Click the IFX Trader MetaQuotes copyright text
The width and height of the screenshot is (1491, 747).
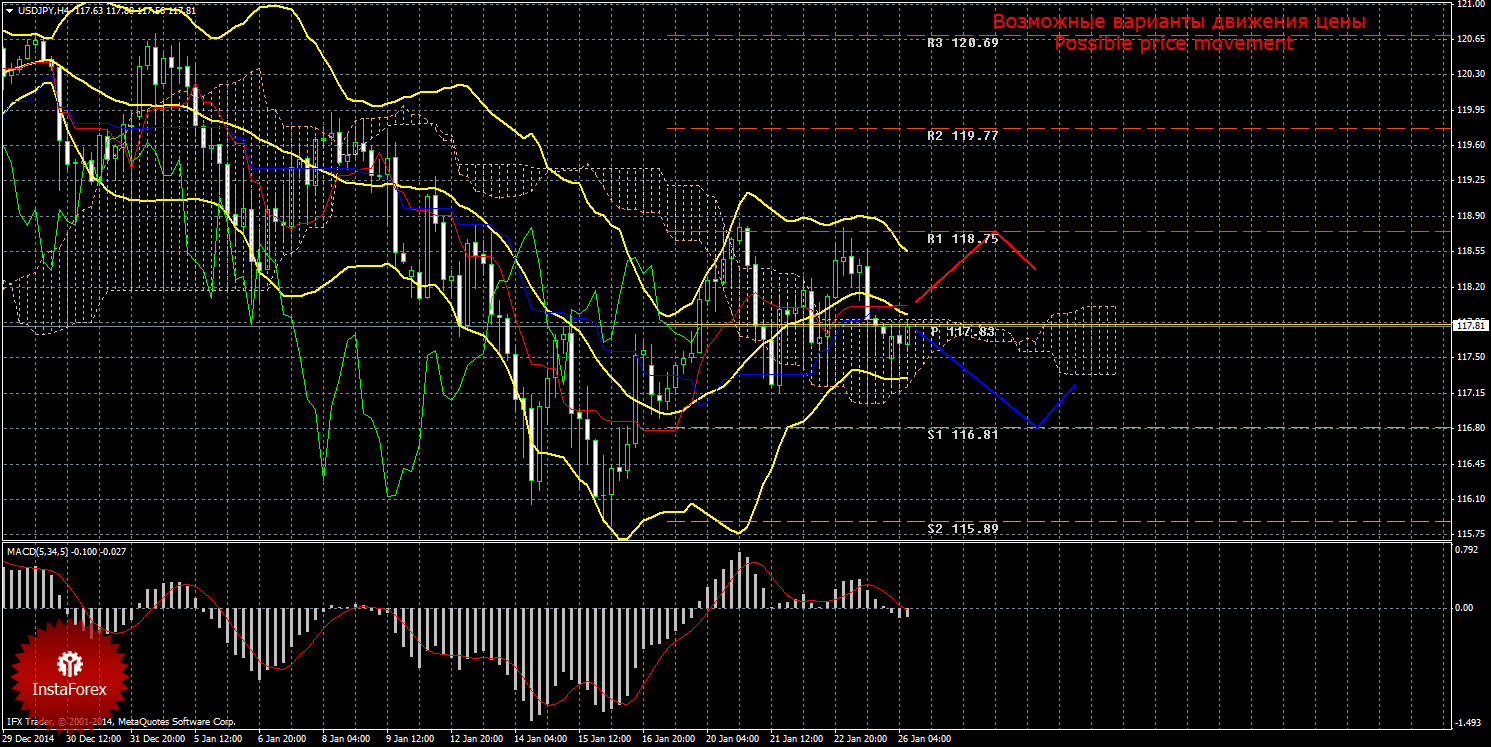click(x=120, y=721)
